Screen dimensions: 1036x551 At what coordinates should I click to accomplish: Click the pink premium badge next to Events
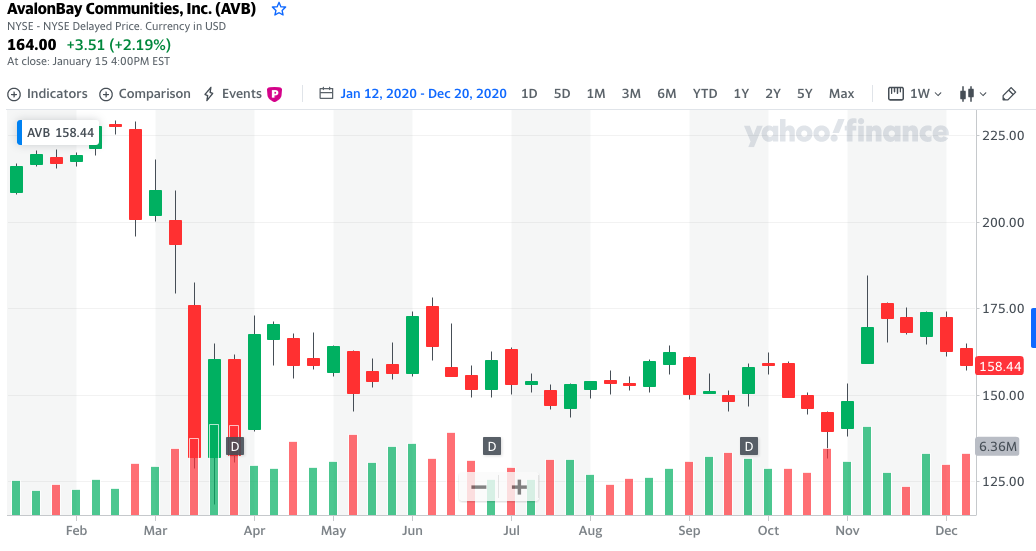click(274, 94)
